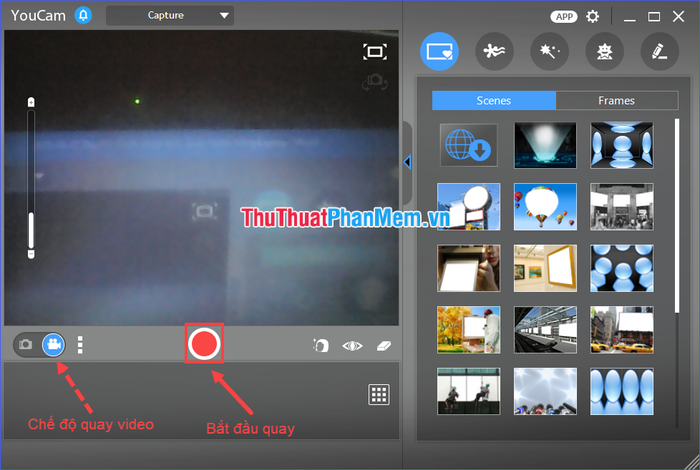Switch to the Frames tab

pos(617,100)
